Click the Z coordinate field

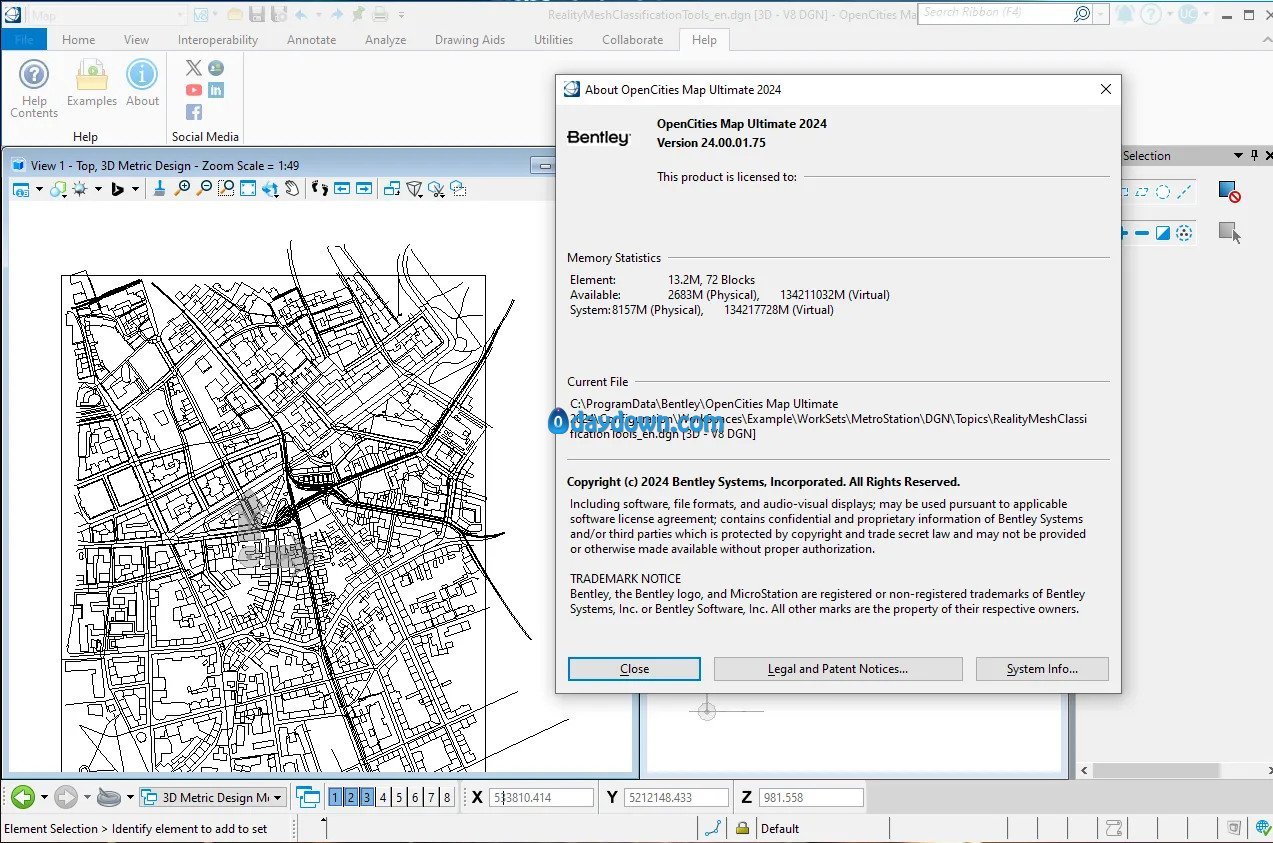(x=810, y=797)
